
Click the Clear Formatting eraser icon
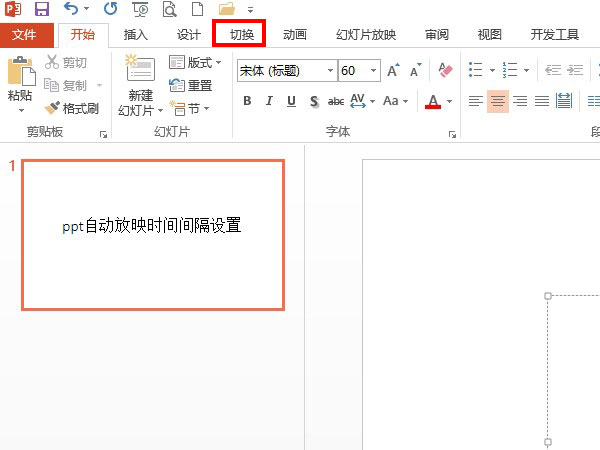click(446, 71)
